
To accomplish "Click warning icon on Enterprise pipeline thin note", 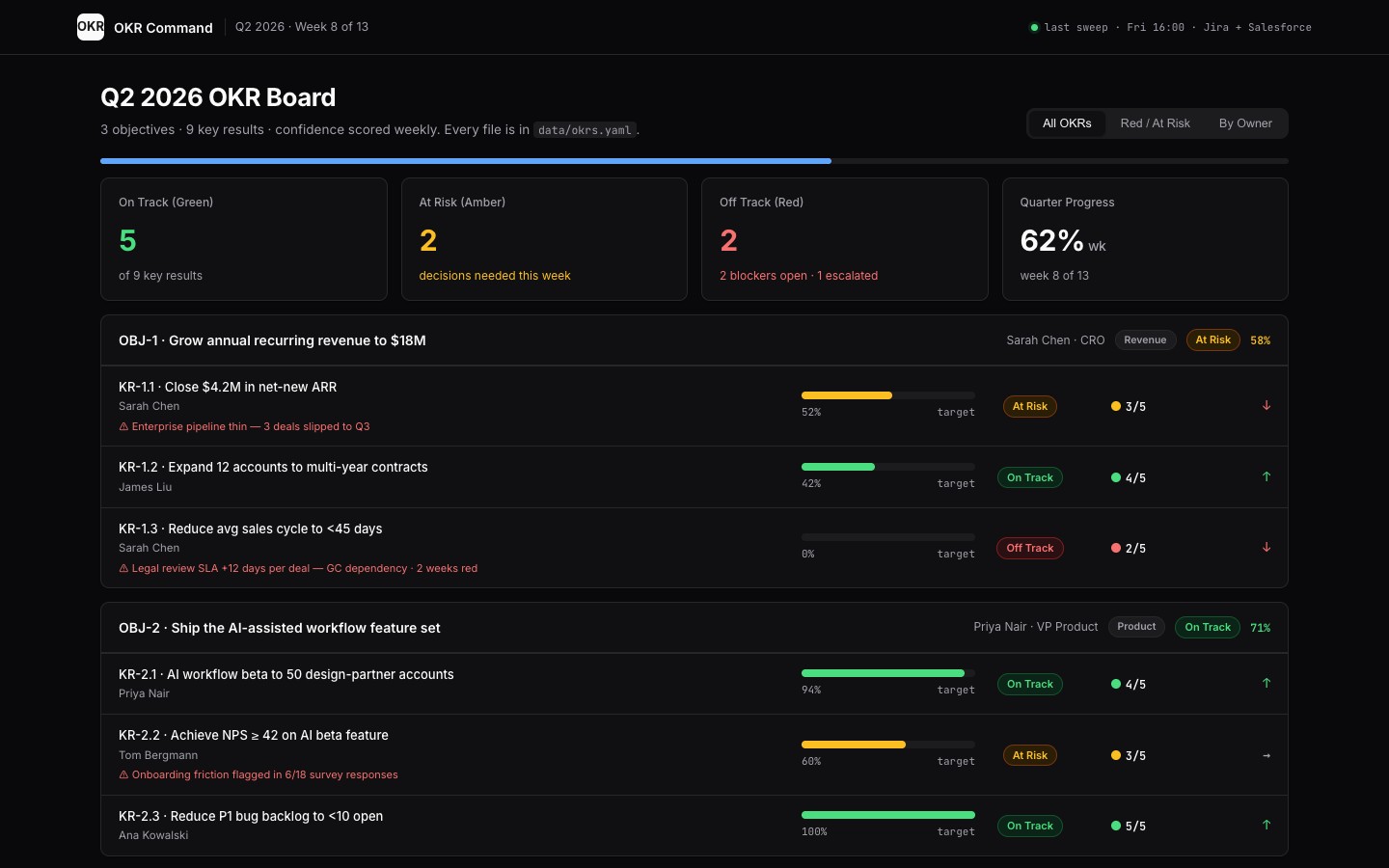I will [x=123, y=426].
